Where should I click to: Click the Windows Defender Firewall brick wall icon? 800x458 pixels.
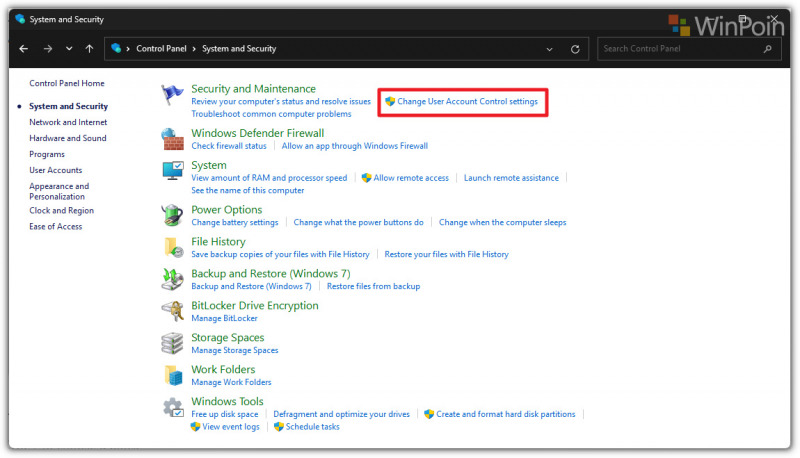(x=172, y=139)
